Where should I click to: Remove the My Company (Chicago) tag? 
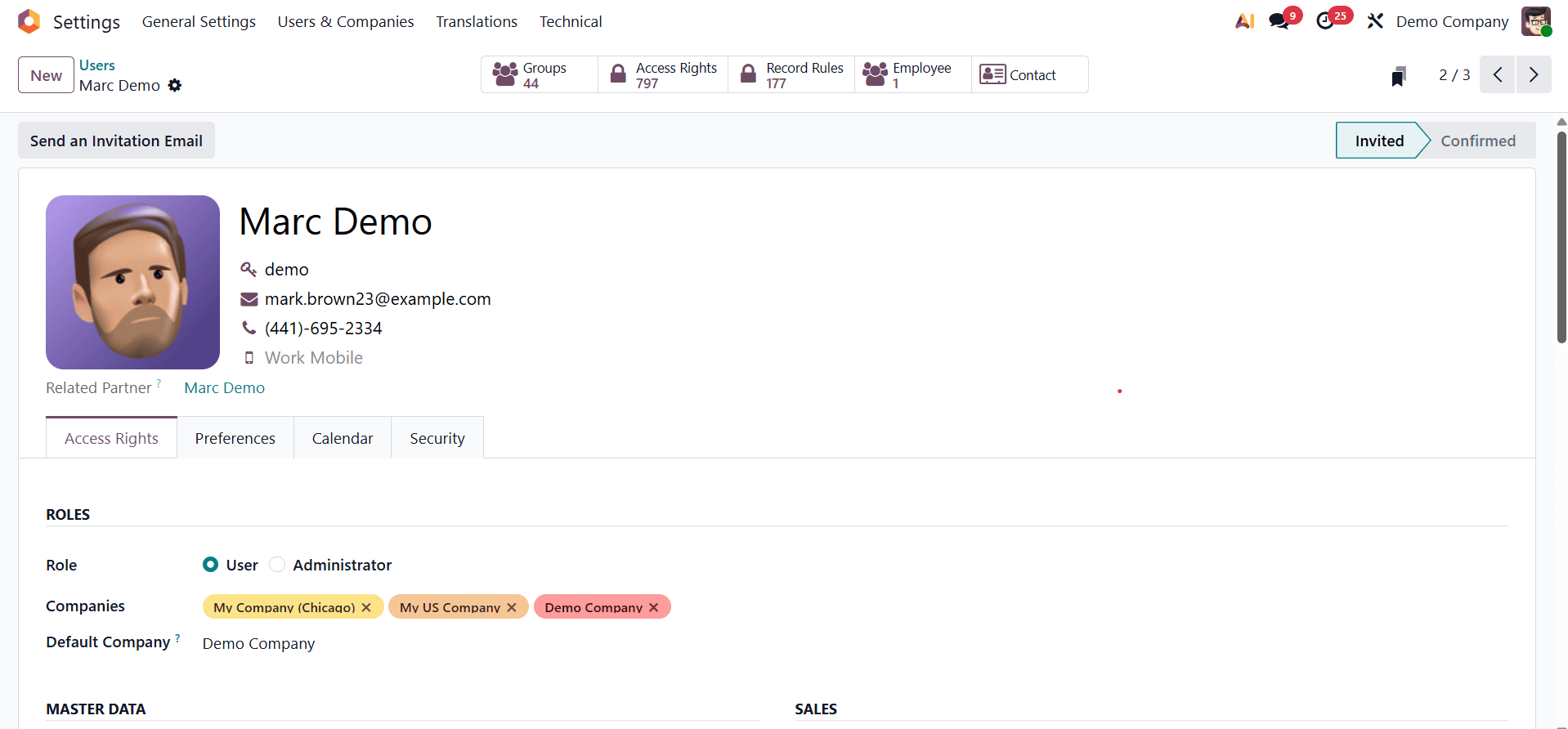tap(366, 607)
